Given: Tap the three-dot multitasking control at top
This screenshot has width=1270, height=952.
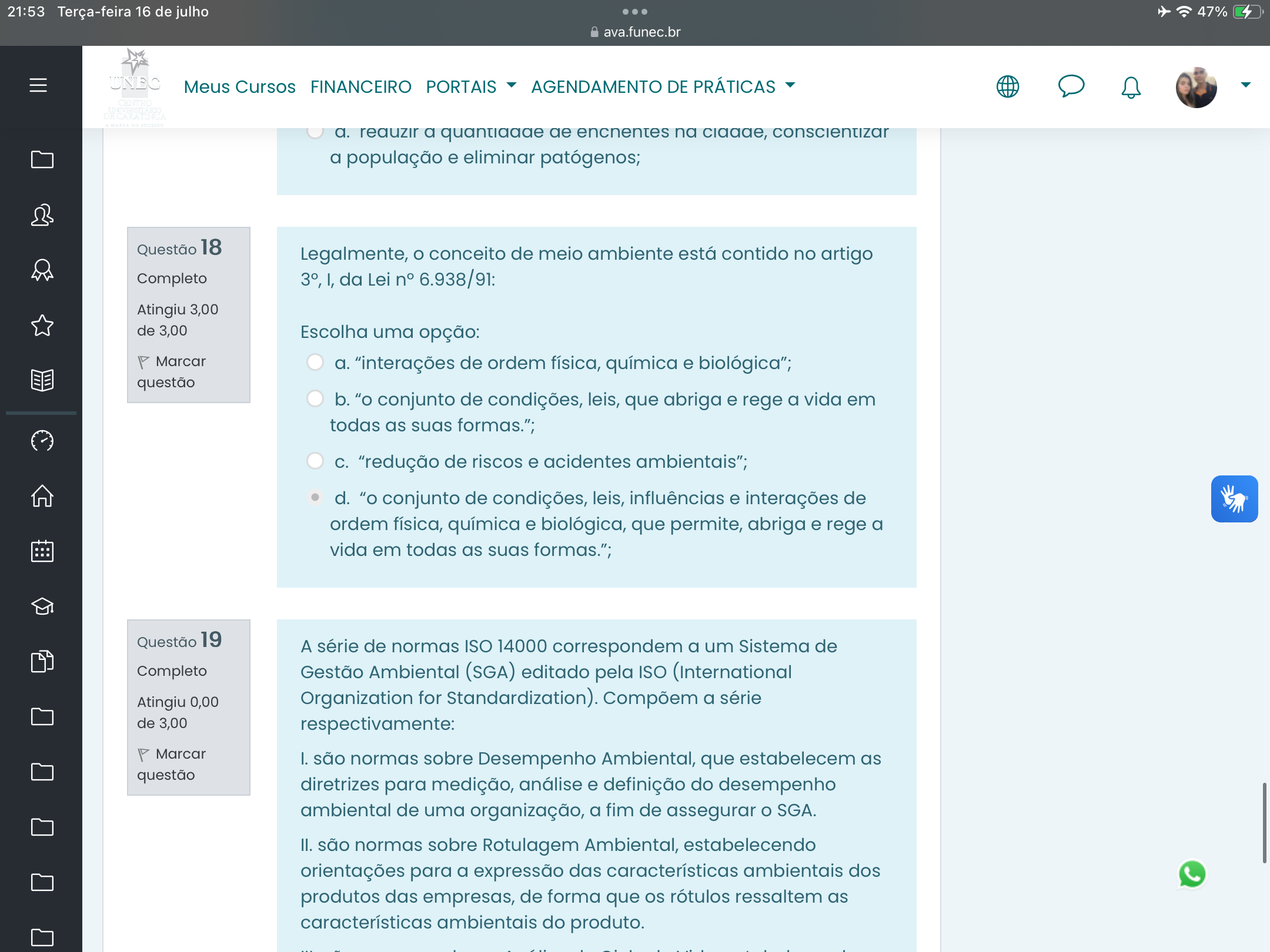Looking at the screenshot, I should [x=635, y=12].
